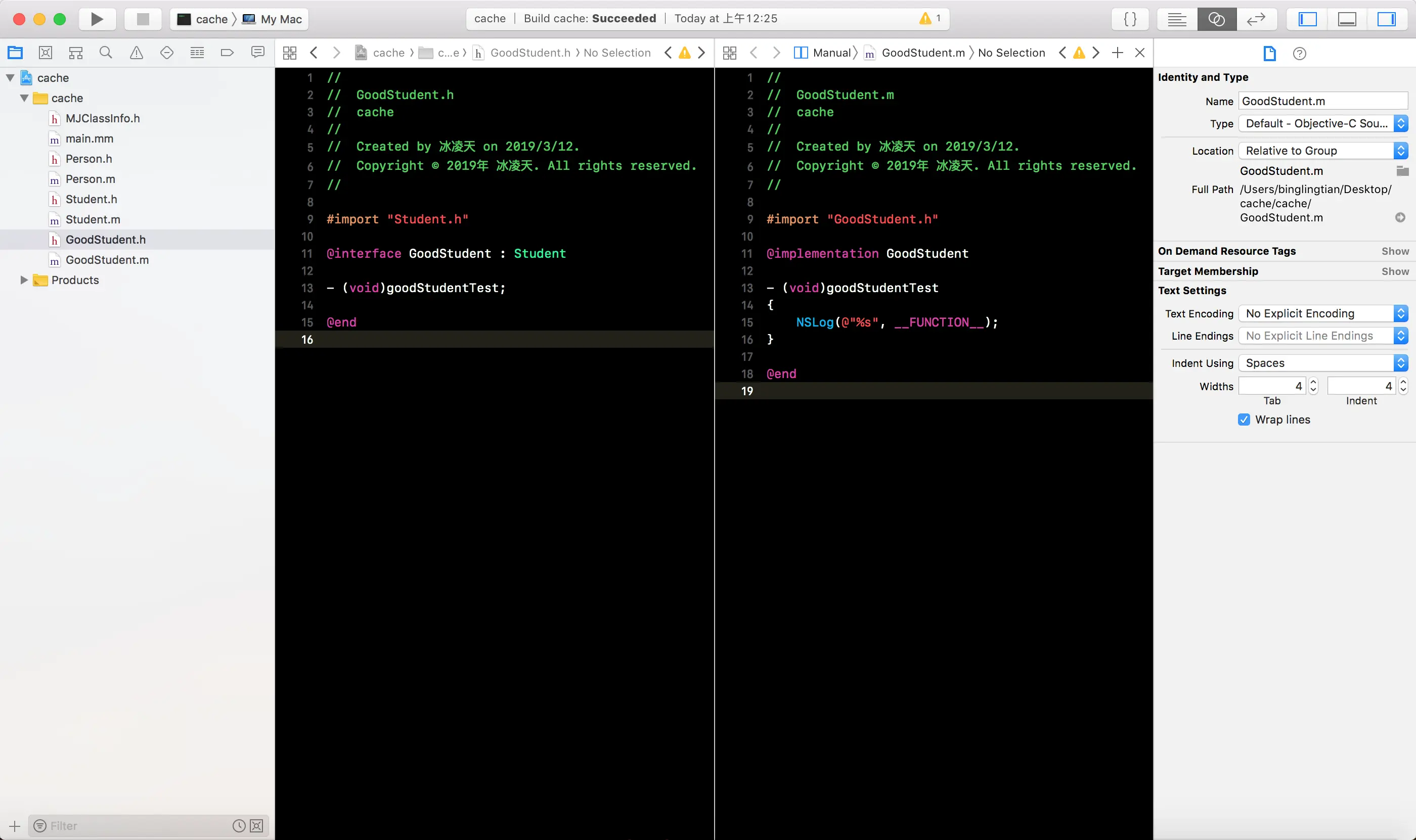The image size is (1416, 840).
Task: Switch to the Assistant editor mode
Action: 1216,19
